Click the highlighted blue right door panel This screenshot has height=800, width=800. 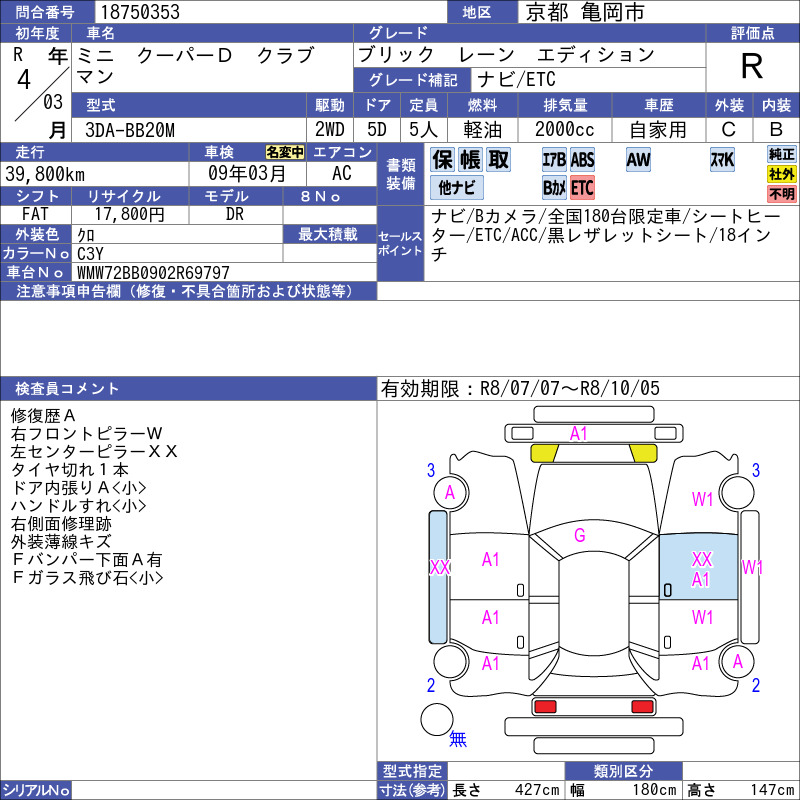[698, 567]
